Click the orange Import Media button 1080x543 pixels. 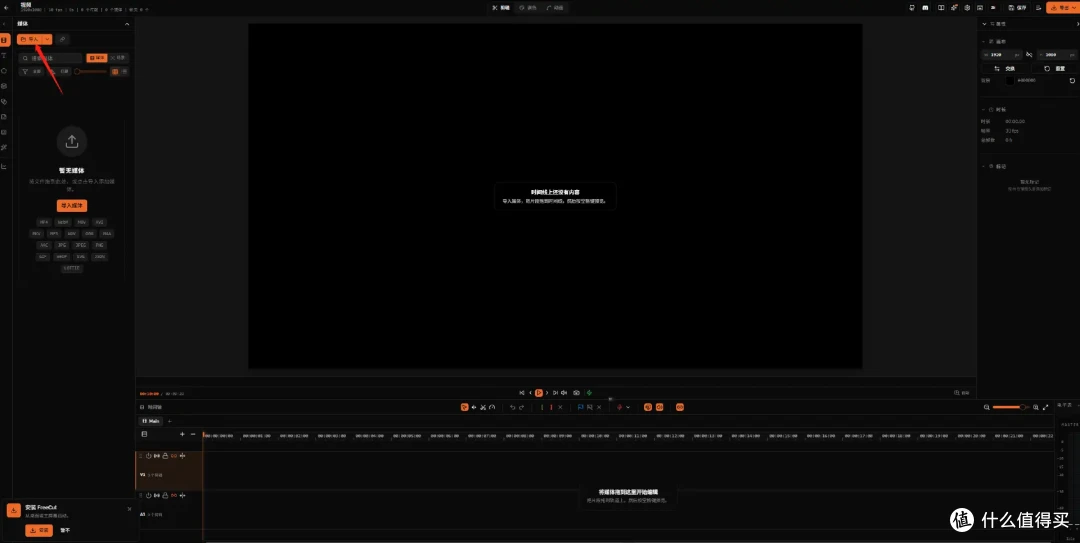[72, 205]
